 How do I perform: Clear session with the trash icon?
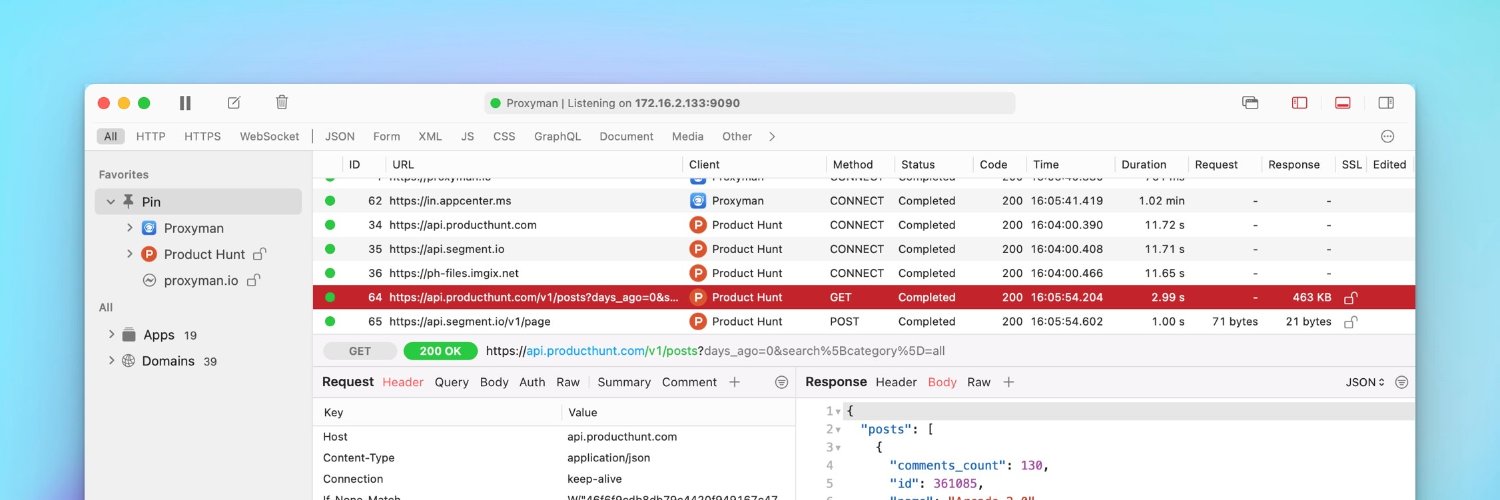point(282,102)
